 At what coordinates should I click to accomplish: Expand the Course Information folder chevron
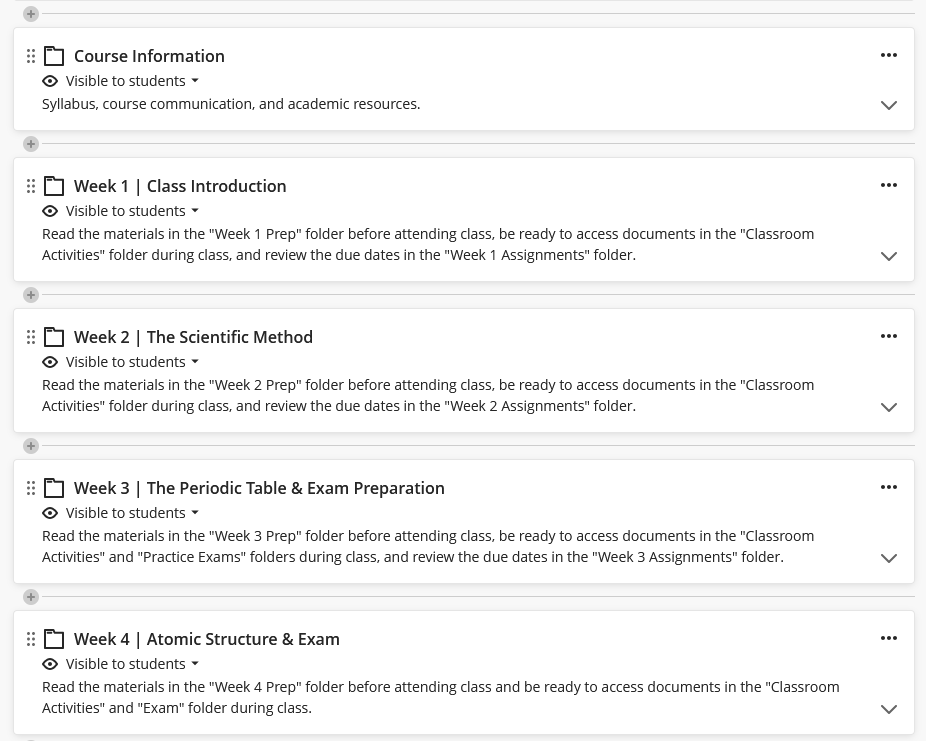pos(888,105)
